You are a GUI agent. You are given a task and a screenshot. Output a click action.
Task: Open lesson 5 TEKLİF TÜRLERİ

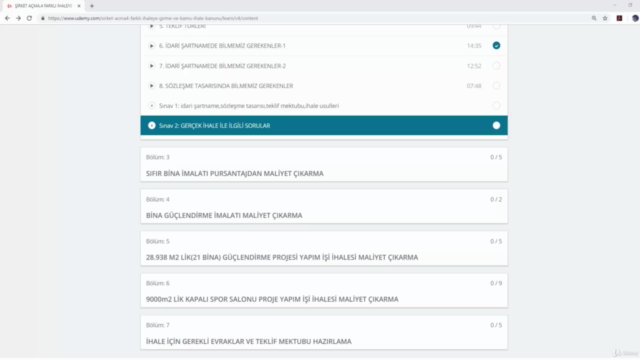[182, 26]
